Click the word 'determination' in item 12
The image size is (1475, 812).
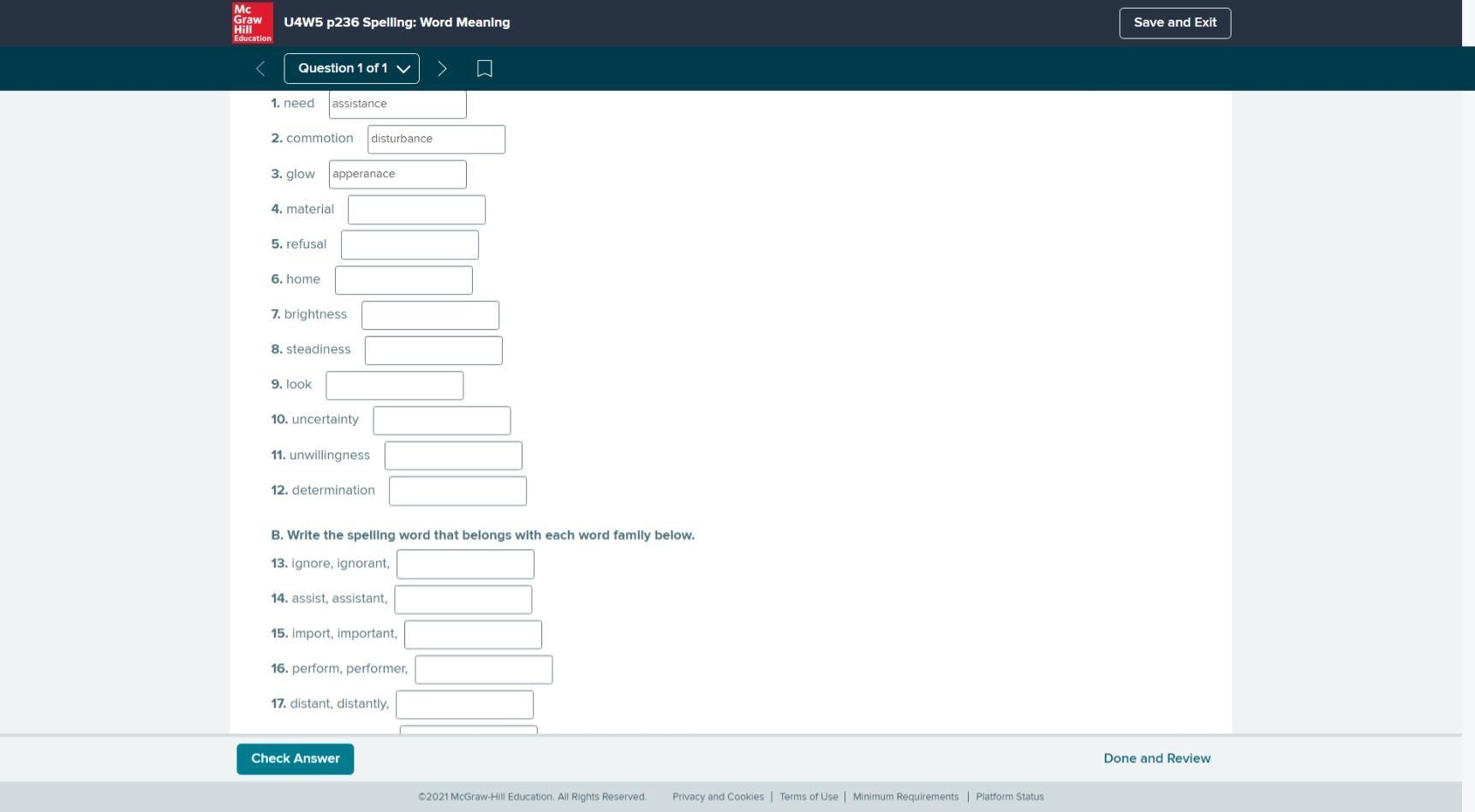(333, 491)
